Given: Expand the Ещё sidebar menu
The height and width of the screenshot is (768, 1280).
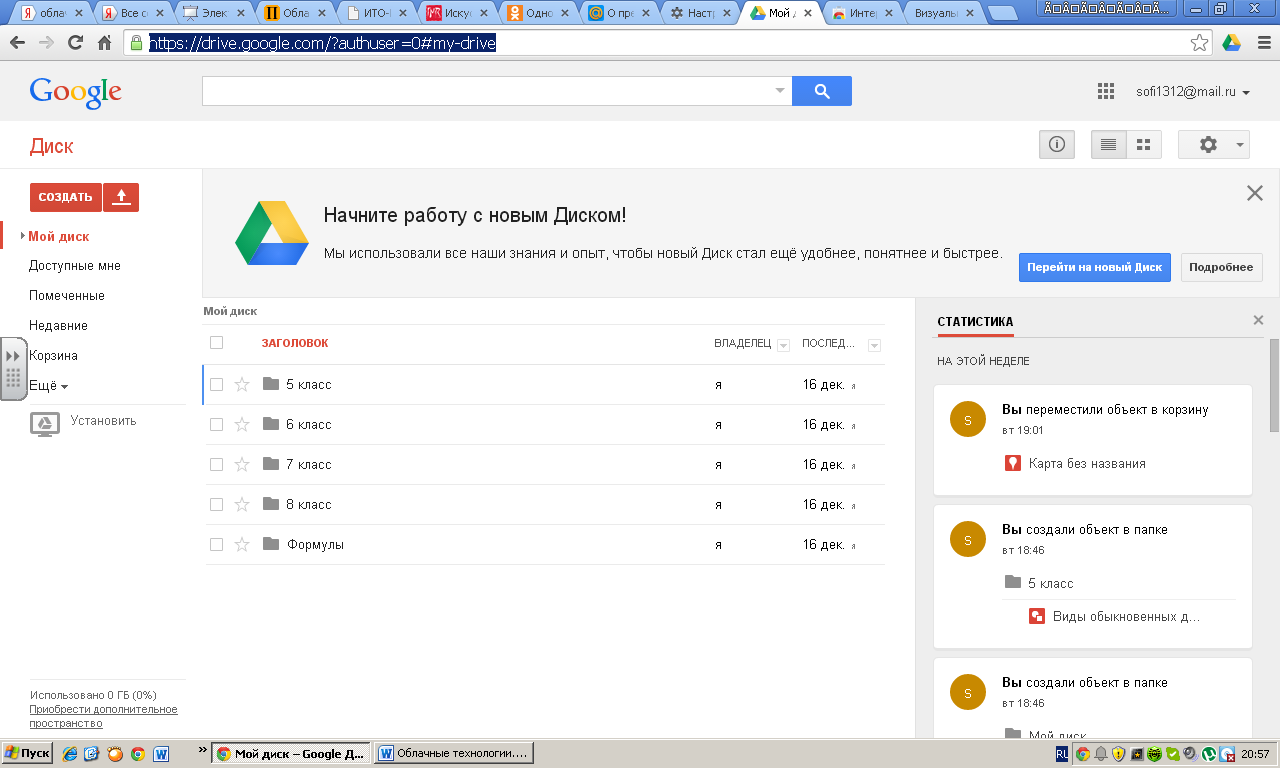Looking at the screenshot, I should (48, 386).
